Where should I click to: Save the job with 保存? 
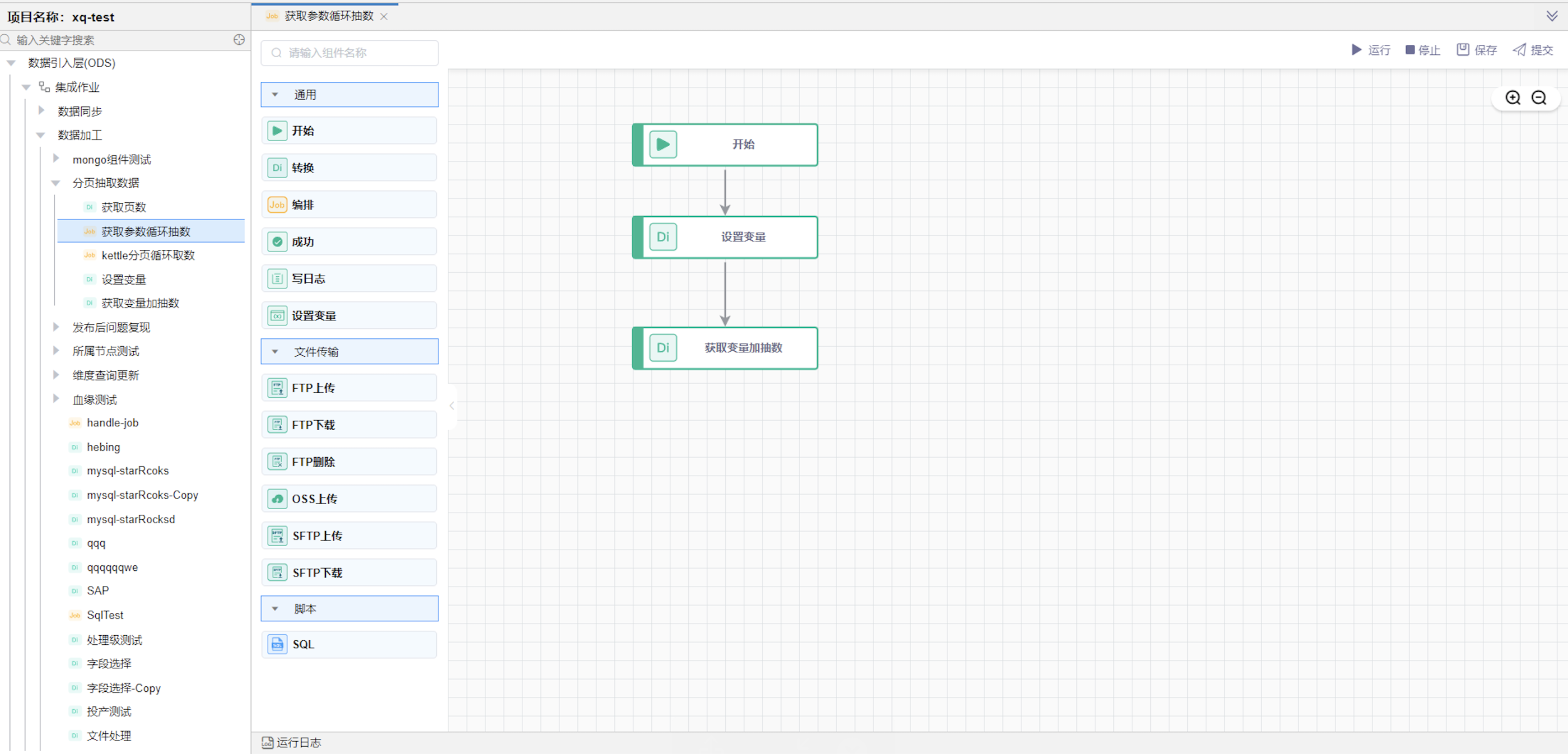coord(1476,50)
